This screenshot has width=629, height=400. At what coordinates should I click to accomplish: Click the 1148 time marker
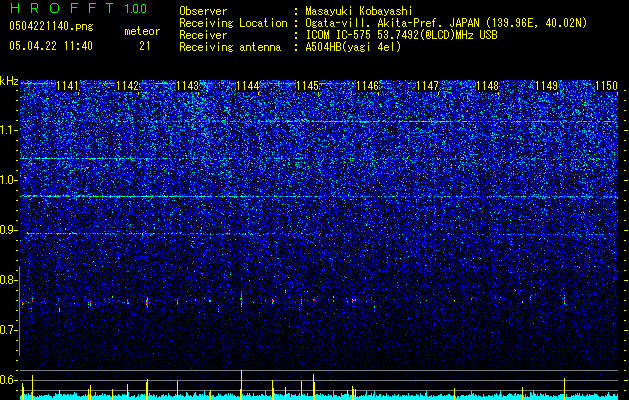[x=487, y=86]
